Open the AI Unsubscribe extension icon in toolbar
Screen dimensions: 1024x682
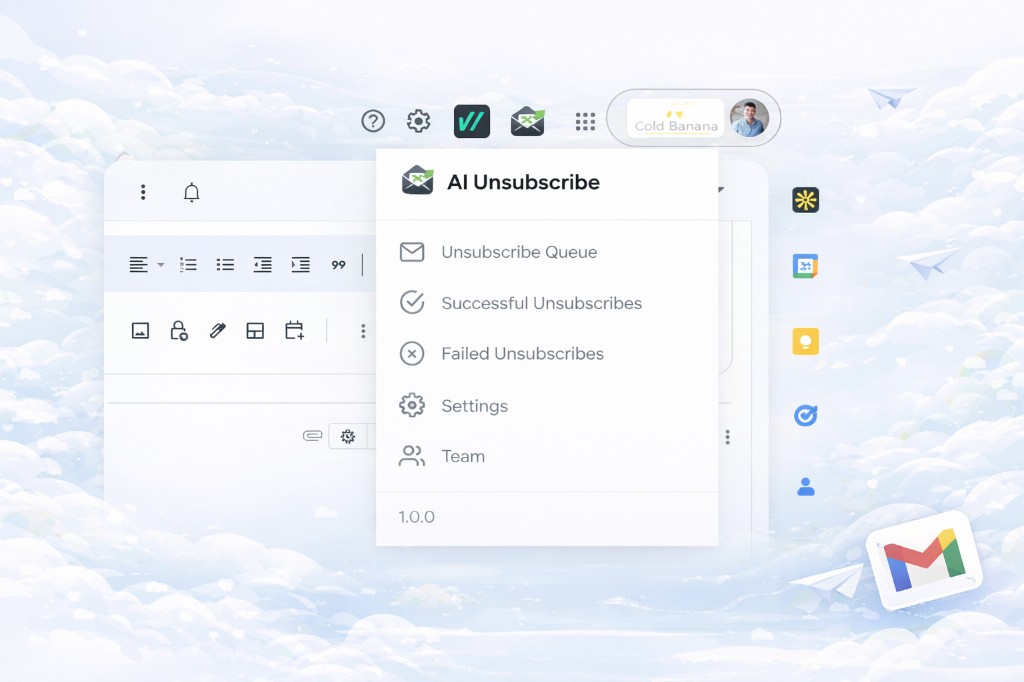[x=527, y=120]
